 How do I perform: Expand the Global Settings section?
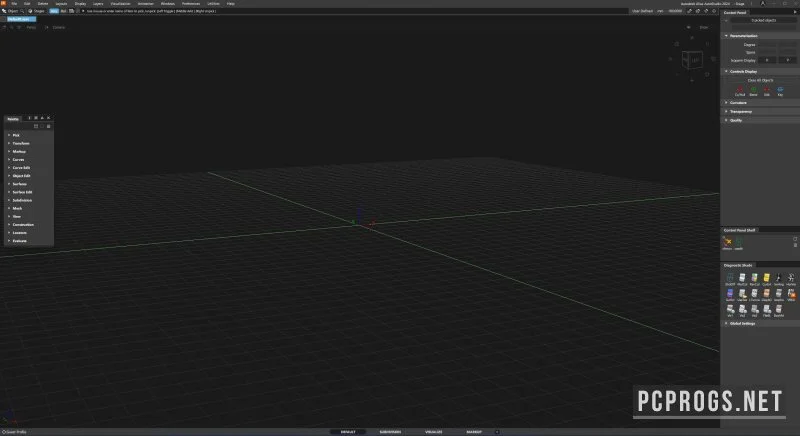click(760, 323)
